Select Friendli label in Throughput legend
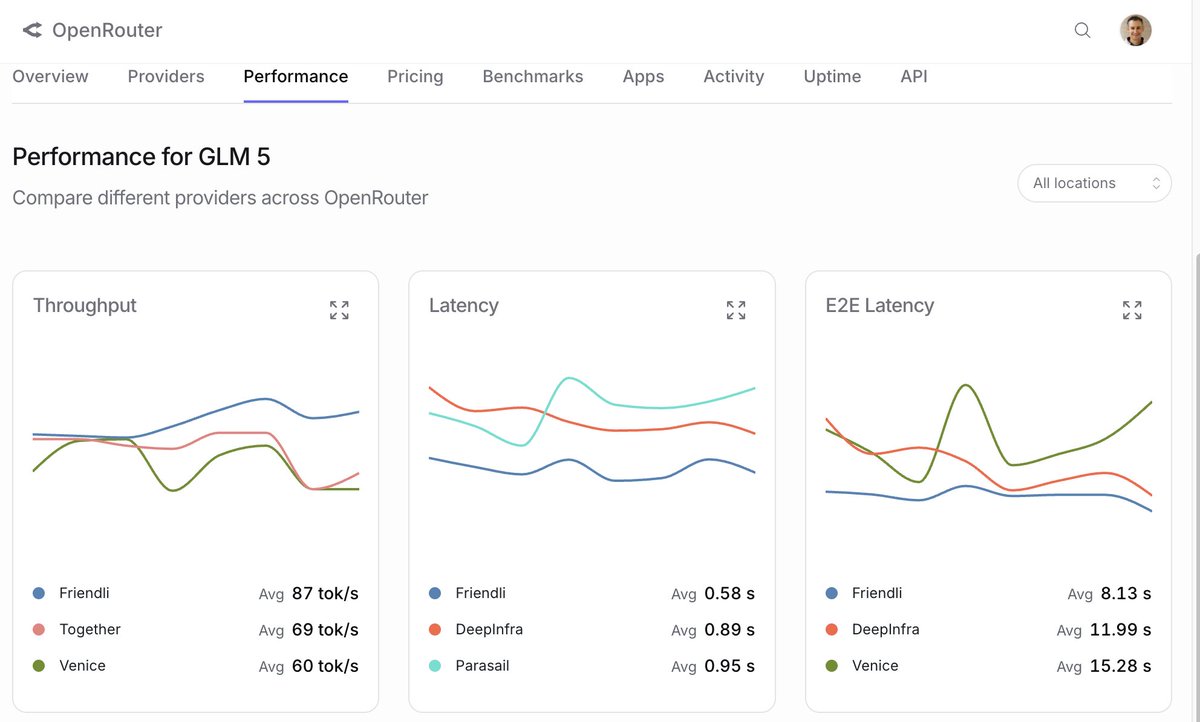This screenshot has width=1200, height=722. pos(84,593)
